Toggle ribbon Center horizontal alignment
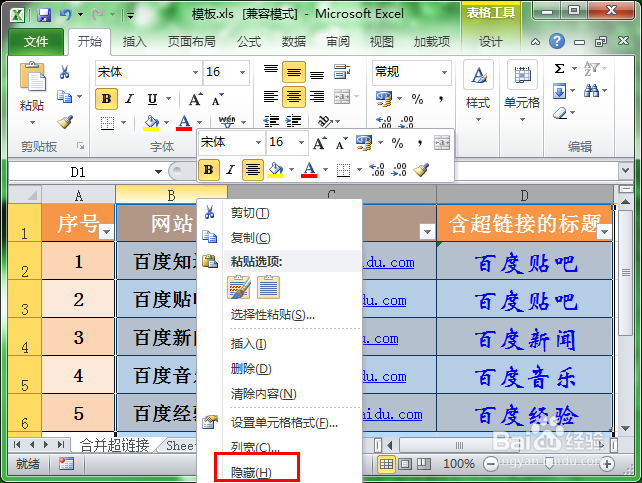 [294, 97]
